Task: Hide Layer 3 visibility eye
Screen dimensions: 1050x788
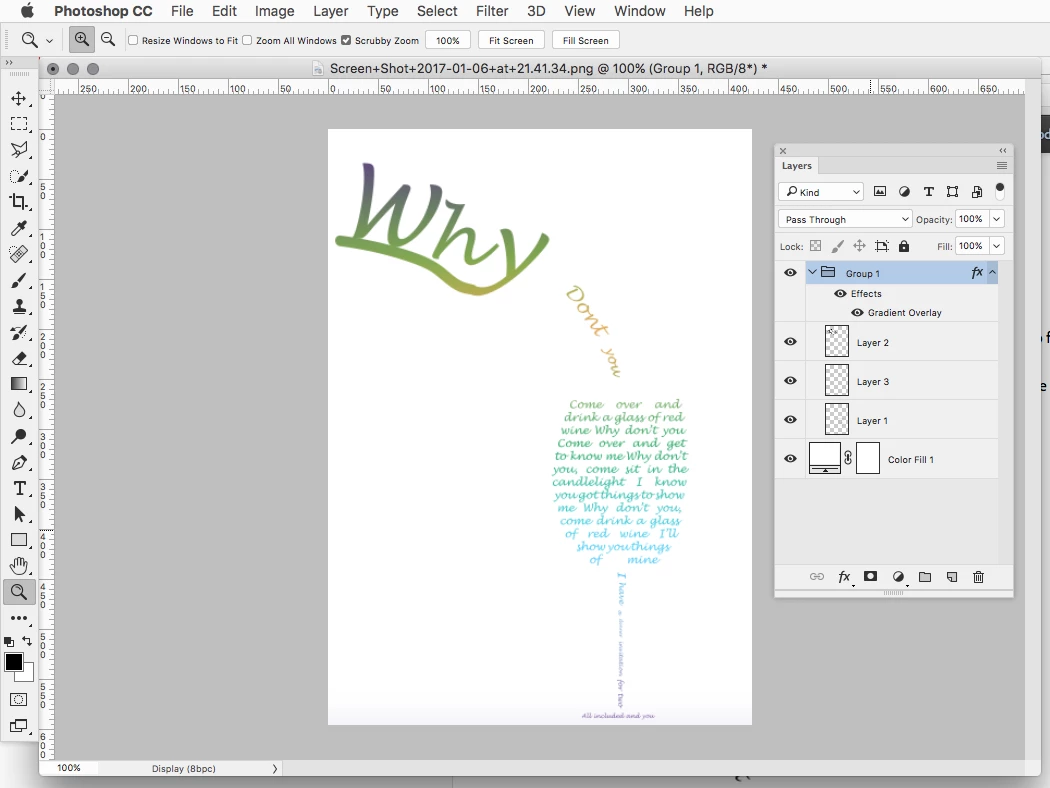Action: point(790,380)
